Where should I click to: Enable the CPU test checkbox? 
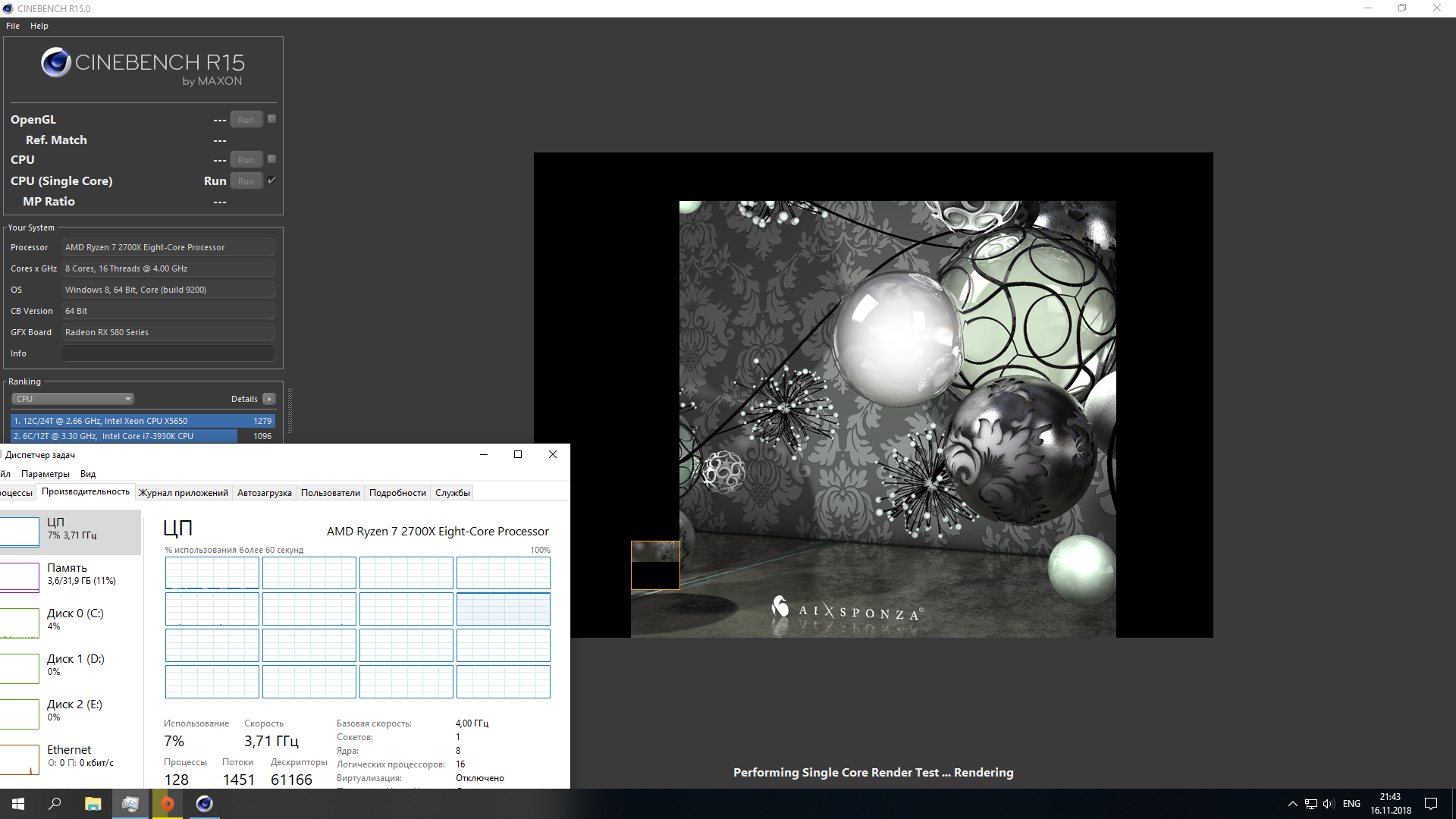click(271, 159)
